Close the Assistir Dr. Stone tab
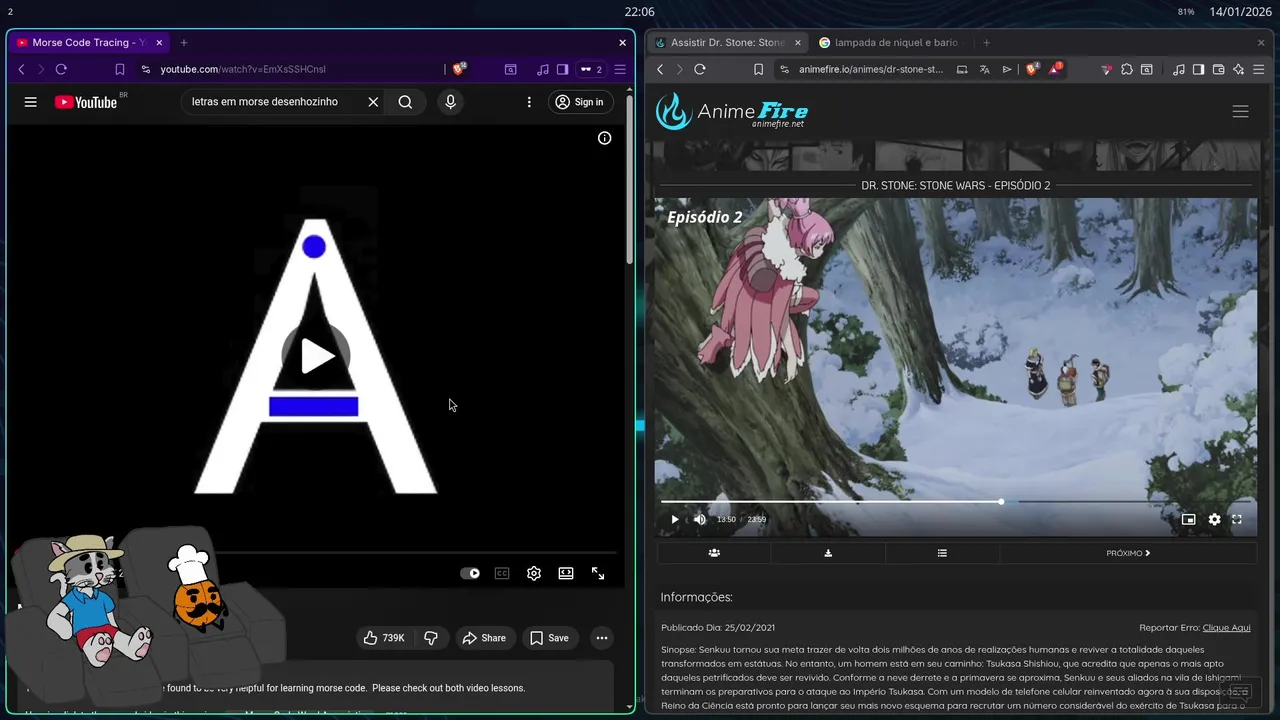1280x720 pixels. point(798,43)
